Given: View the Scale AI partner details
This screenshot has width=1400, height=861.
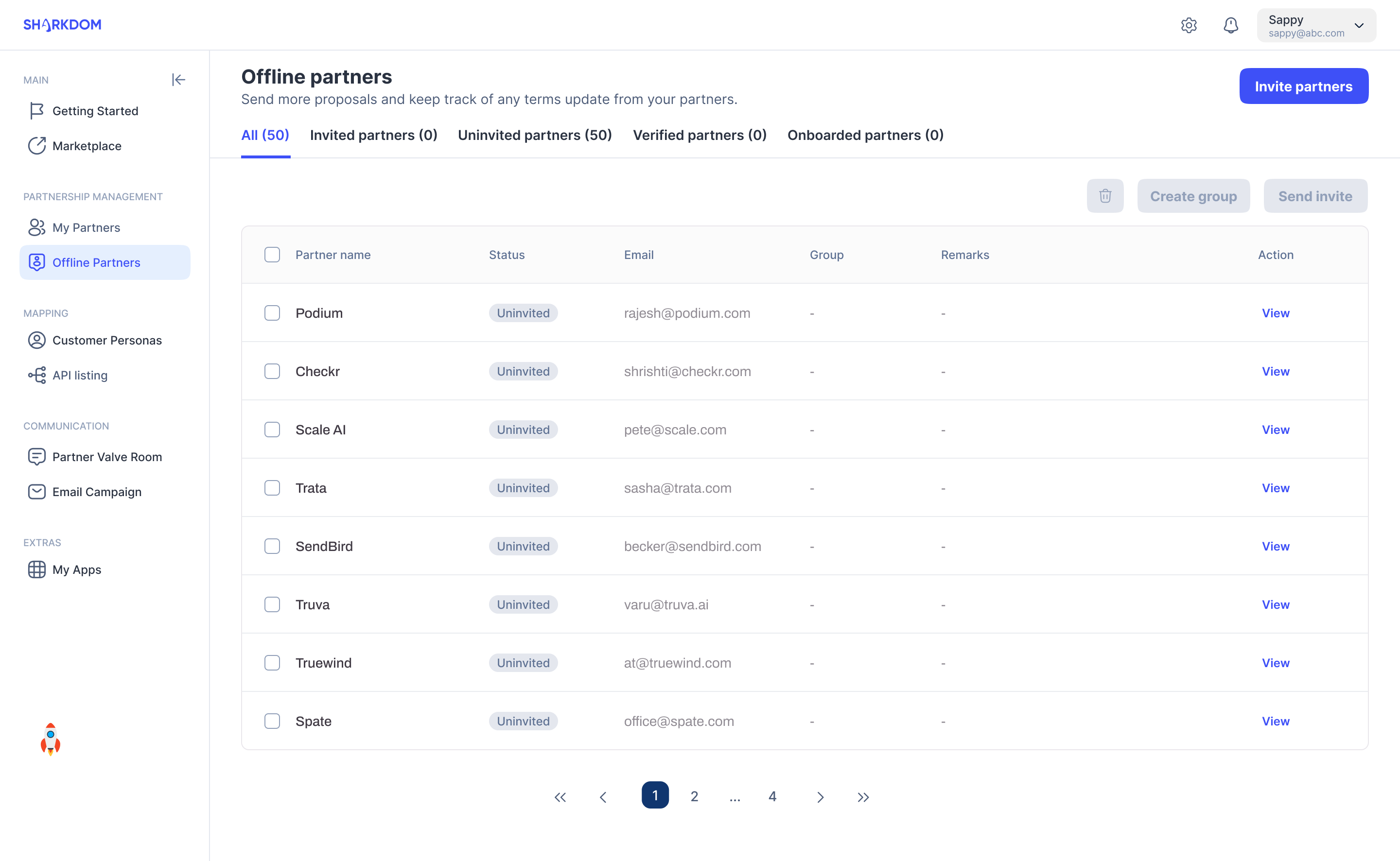Looking at the screenshot, I should coord(1275,430).
